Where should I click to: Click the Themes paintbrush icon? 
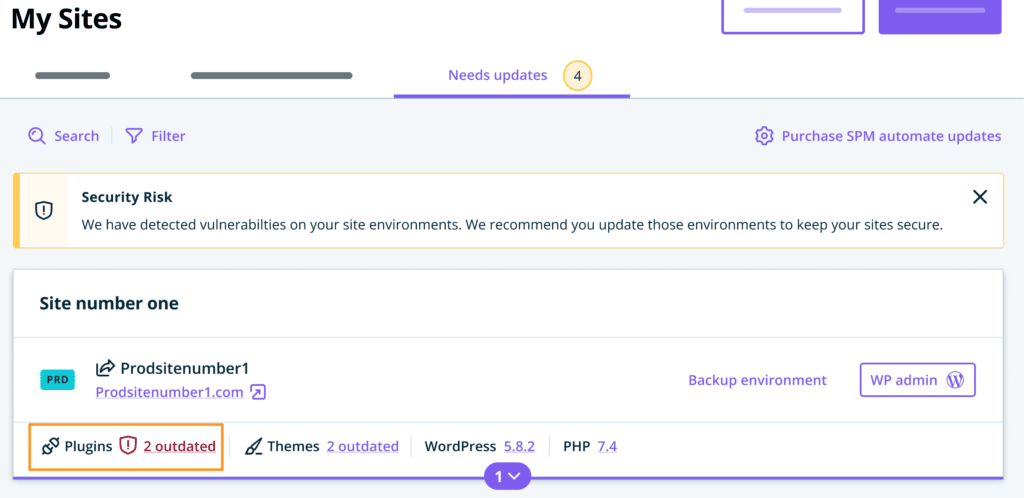[x=253, y=446]
